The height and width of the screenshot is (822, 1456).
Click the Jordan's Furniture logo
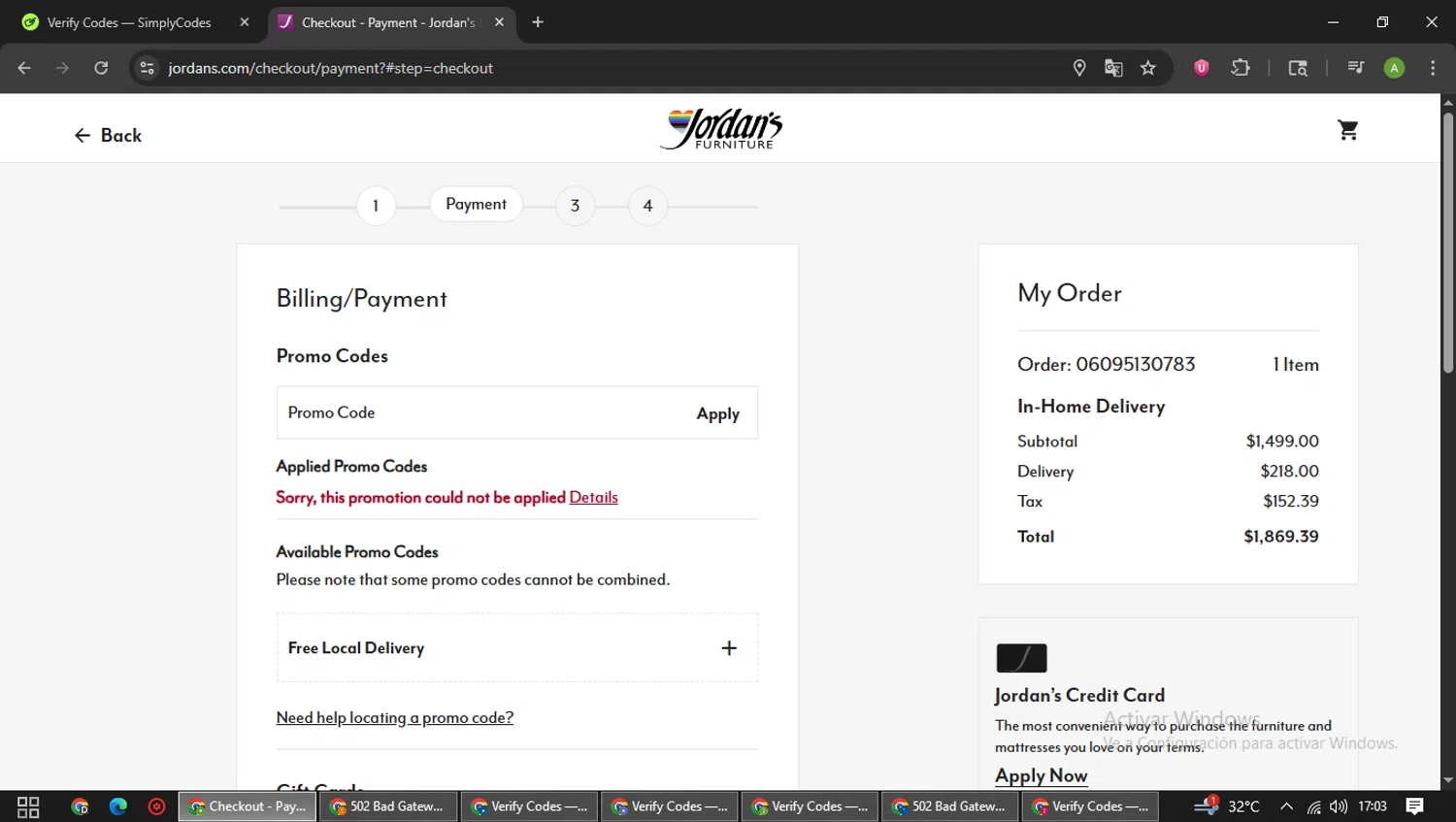tap(721, 129)
